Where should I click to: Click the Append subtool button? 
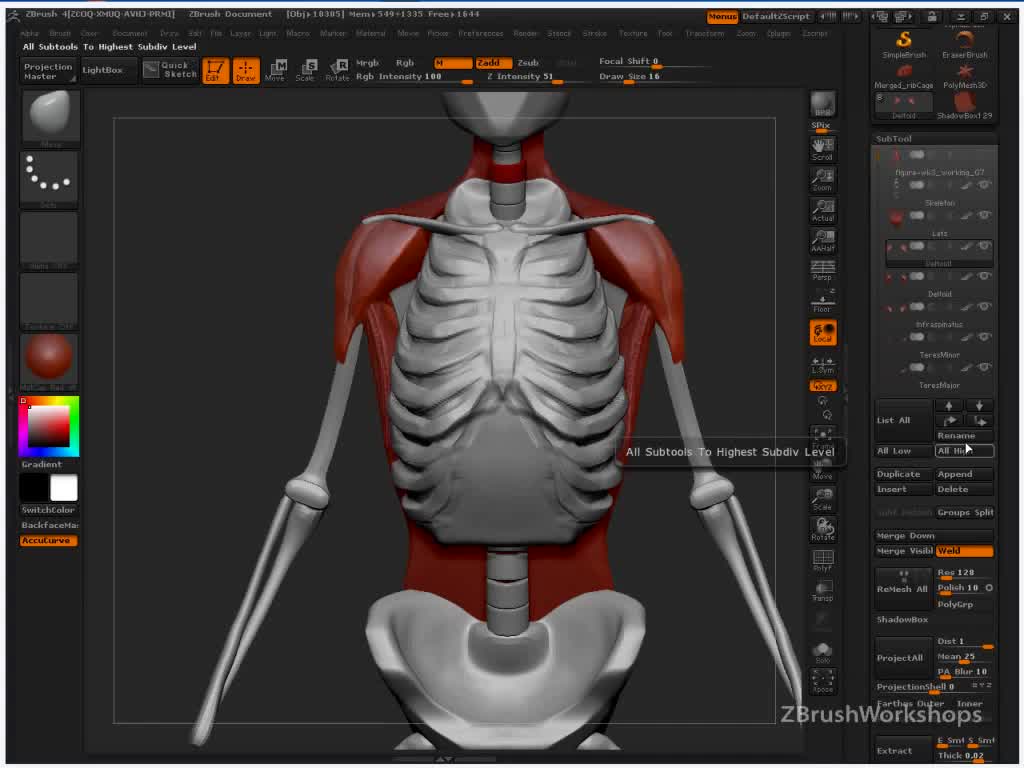[x=964, y=475]
